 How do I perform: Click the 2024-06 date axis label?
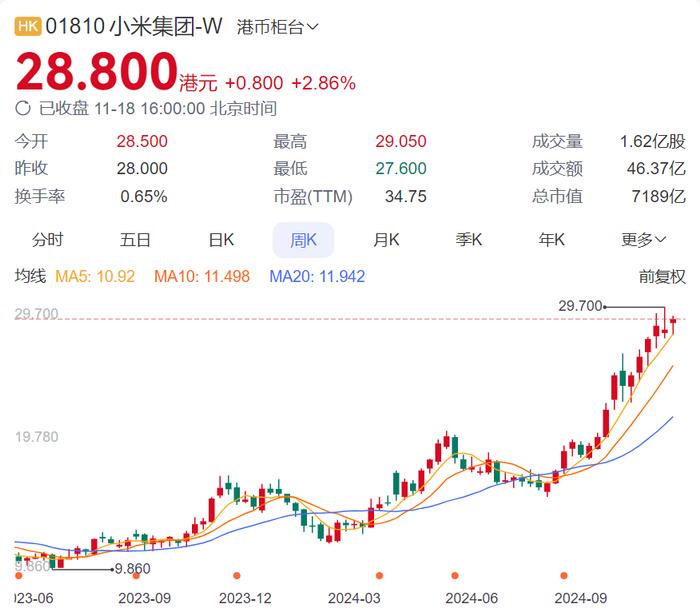471,599
